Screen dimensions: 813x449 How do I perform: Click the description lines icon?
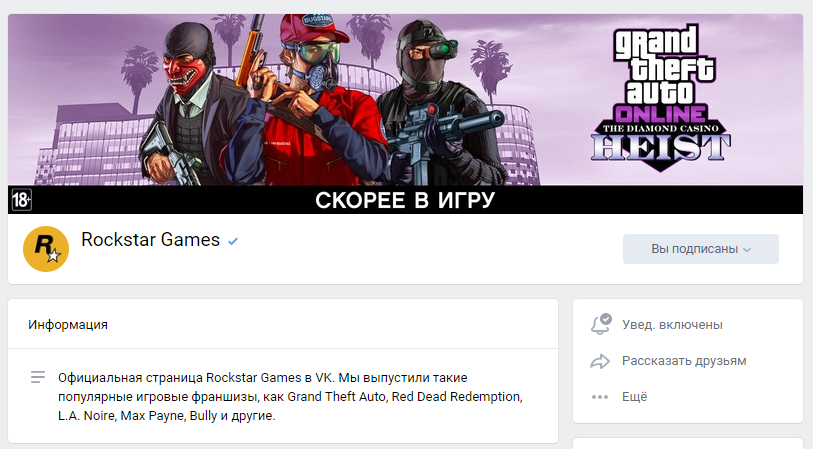coord(38,377)
